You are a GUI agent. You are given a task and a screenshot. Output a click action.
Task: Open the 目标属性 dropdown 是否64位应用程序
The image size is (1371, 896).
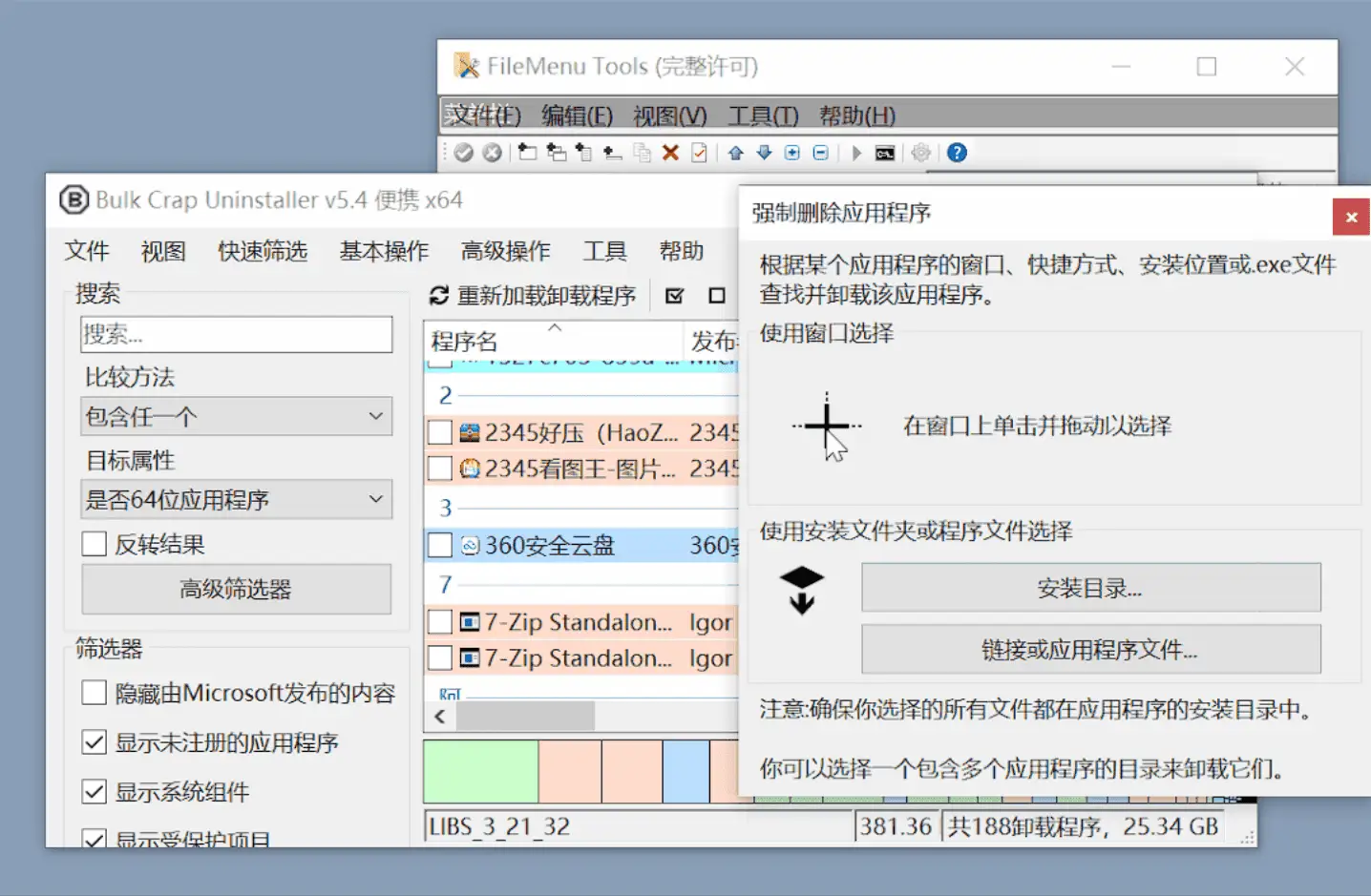[x=236, y=499]
